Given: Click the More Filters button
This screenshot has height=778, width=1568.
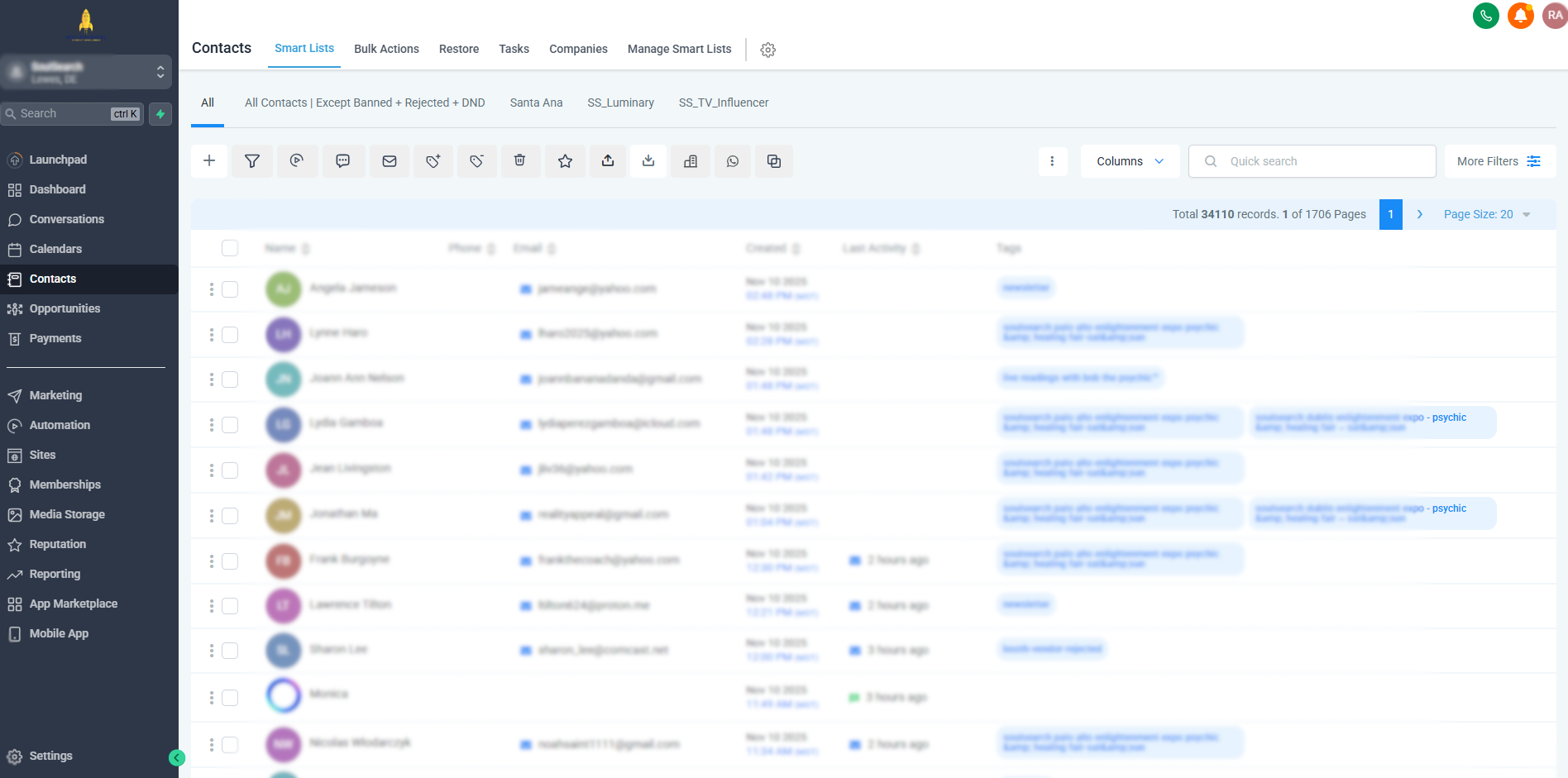Looking at the screenshot, I should pyautogui.click(x=1499, y=161).
